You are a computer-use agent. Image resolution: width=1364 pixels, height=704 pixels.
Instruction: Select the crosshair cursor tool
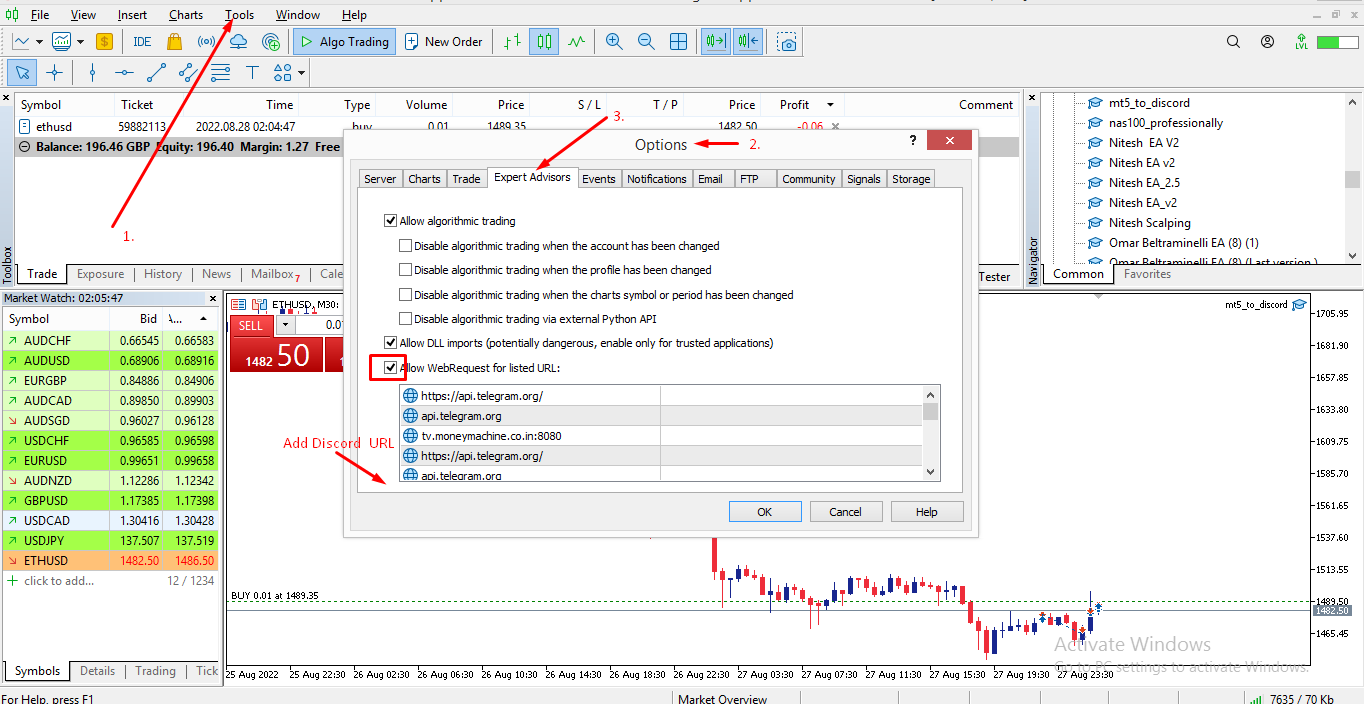pyautogui.click(x=54, y=72)
